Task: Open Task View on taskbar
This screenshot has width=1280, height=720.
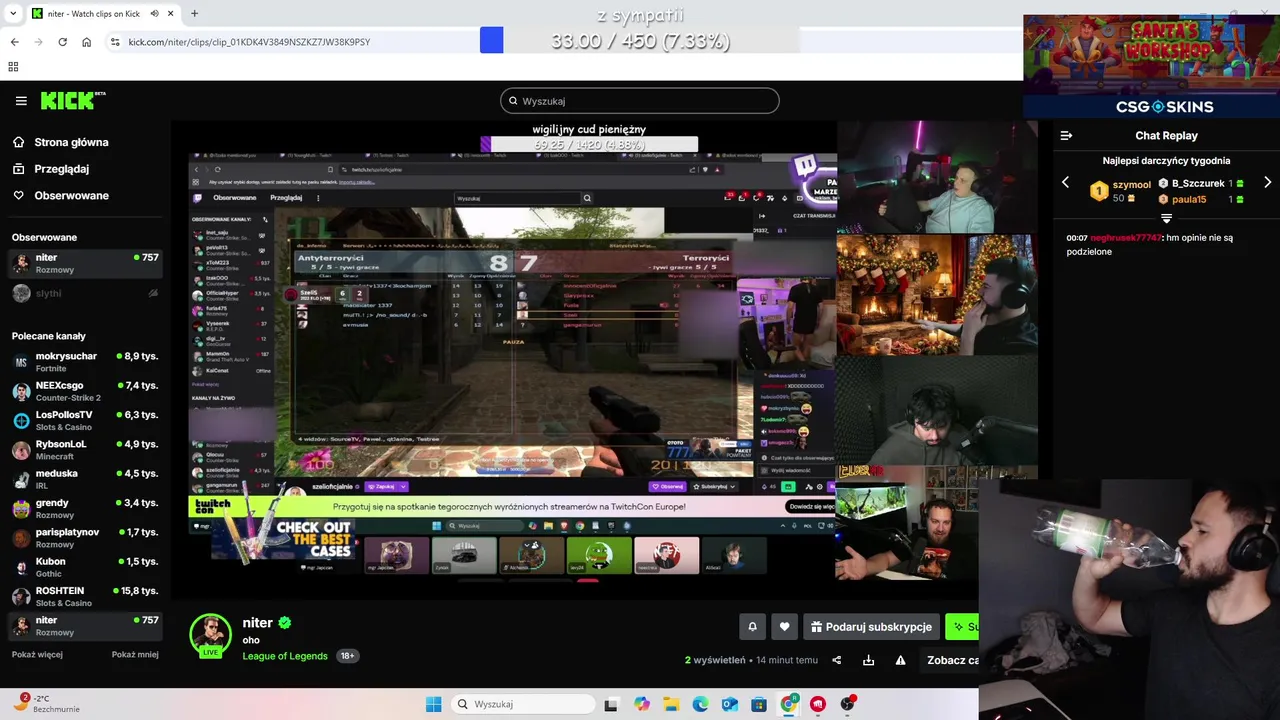Action: pos(611,704)
